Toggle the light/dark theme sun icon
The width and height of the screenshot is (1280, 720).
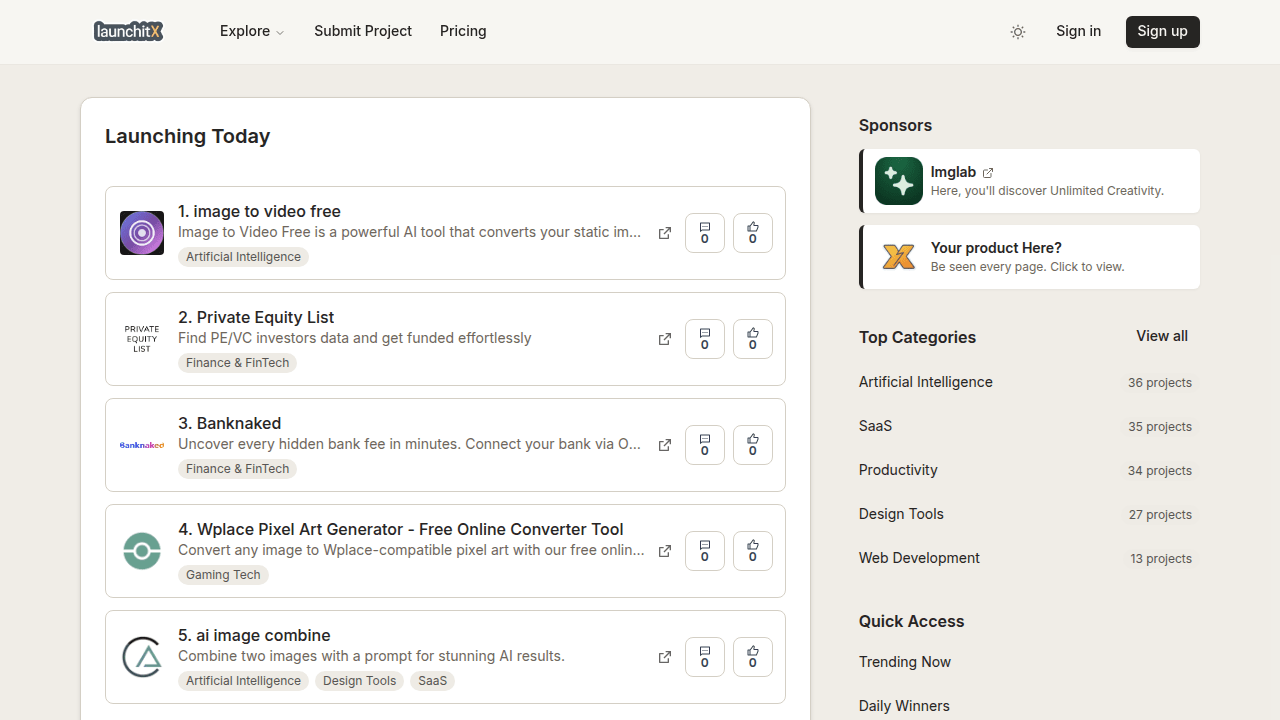coord(1018,32)
